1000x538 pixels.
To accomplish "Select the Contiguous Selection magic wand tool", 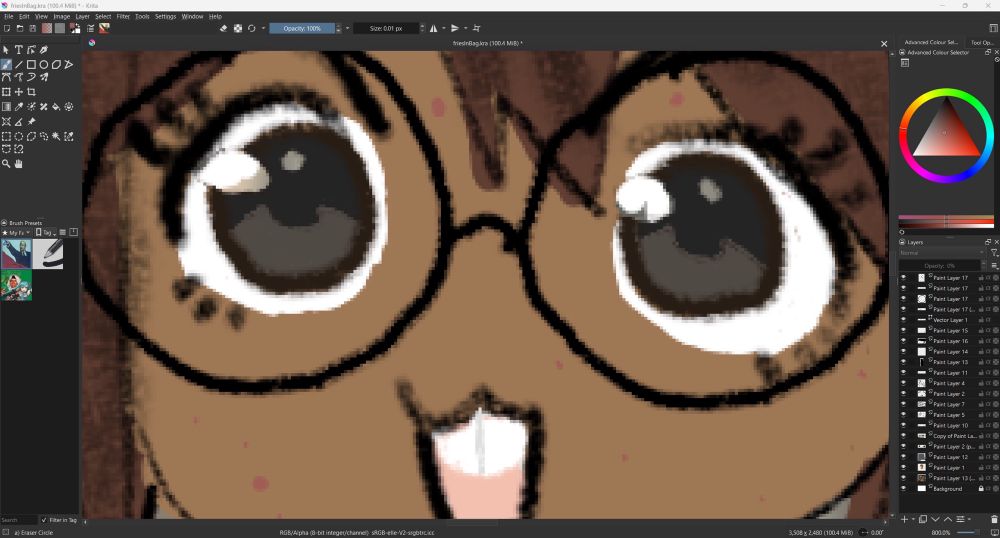I will [x=56, y=136].
